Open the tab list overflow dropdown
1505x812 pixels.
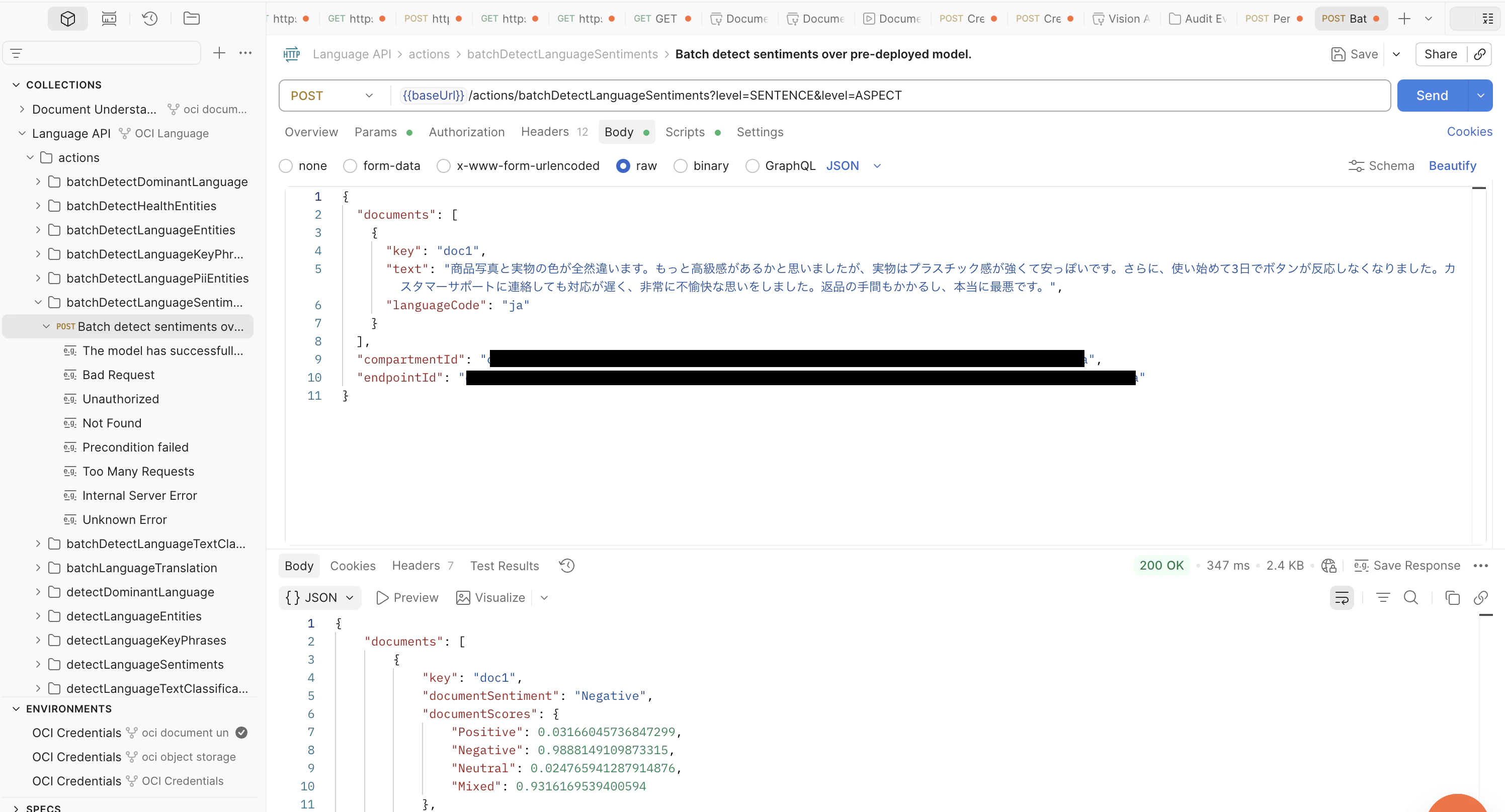click(x=1429, y=19)
